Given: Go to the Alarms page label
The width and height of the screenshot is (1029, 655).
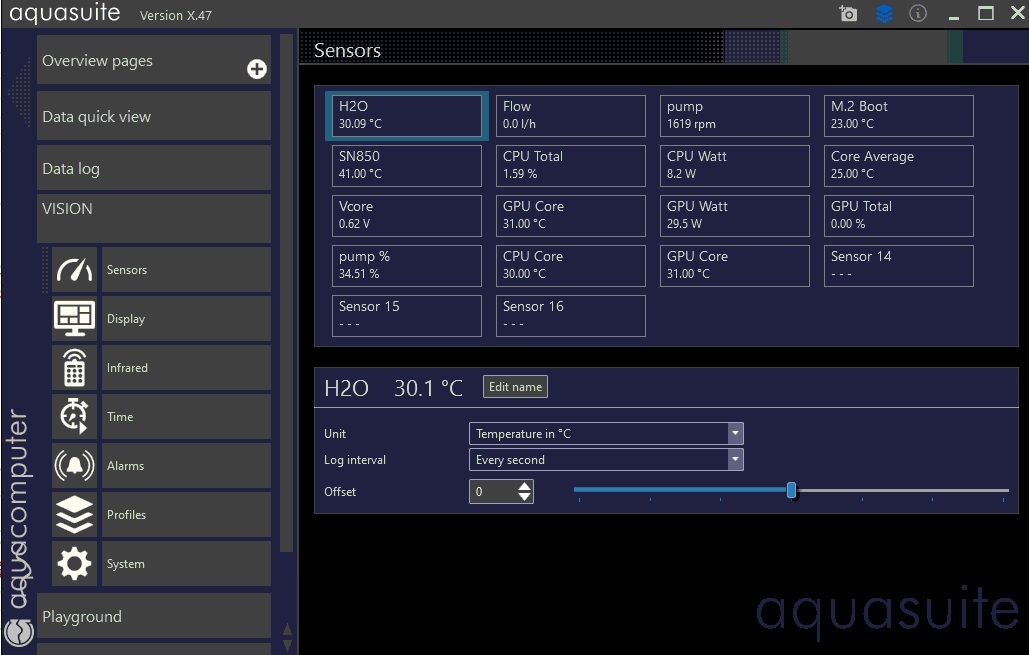Looking at the screenshot, I should tap(186, 465).
